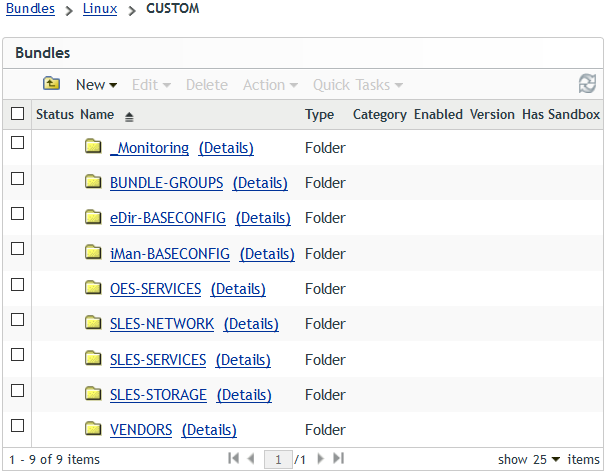The width and height of the screenshot is (607, 473).
Task: Click the eDir-BASECONFIG folder icon
Action: click(94, 218)
